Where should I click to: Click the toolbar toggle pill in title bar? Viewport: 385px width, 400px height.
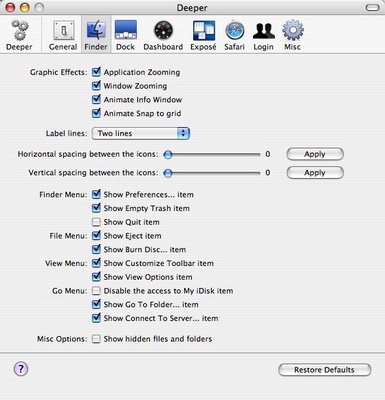coord(372,7)
